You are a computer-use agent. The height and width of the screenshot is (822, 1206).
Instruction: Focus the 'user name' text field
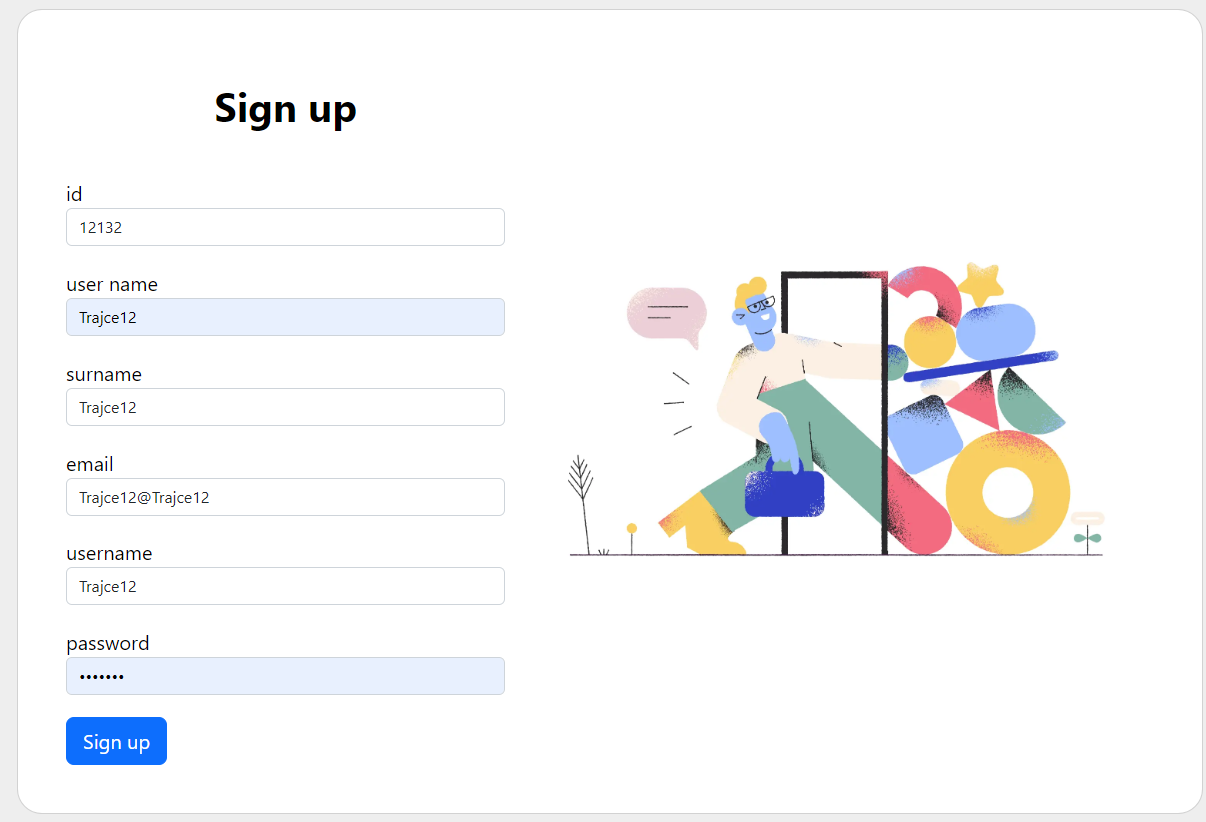point(285,317)
